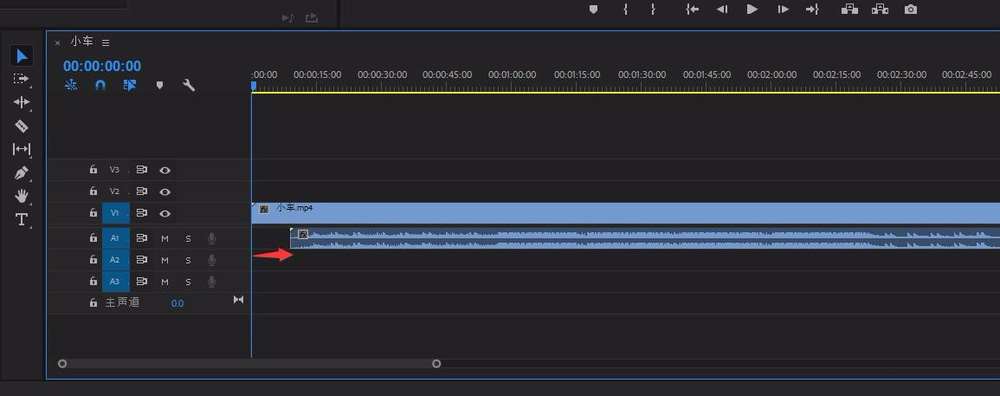The width and height of the screenshot is (1000, 396).
Task: Select the Razor tool
Action: 21,126
